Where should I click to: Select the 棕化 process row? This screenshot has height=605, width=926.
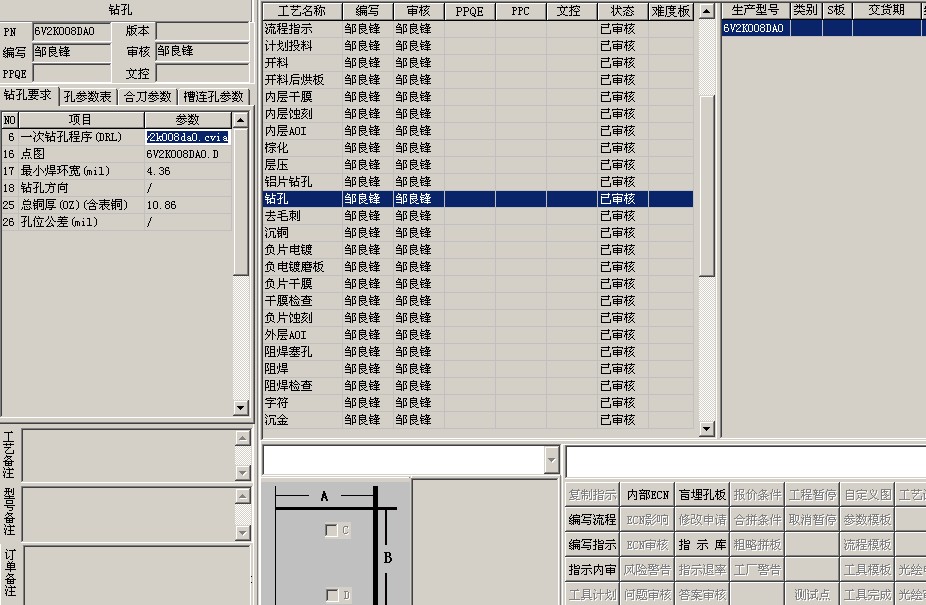click(x=478, y=148)
